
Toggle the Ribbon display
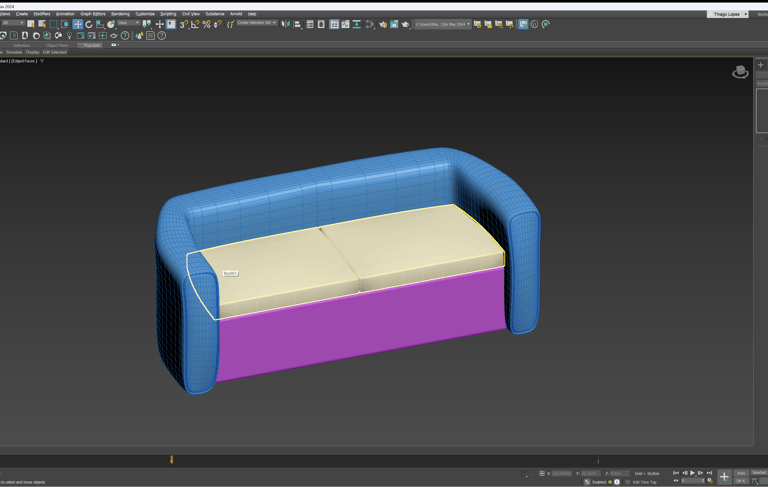pos(334,24)
